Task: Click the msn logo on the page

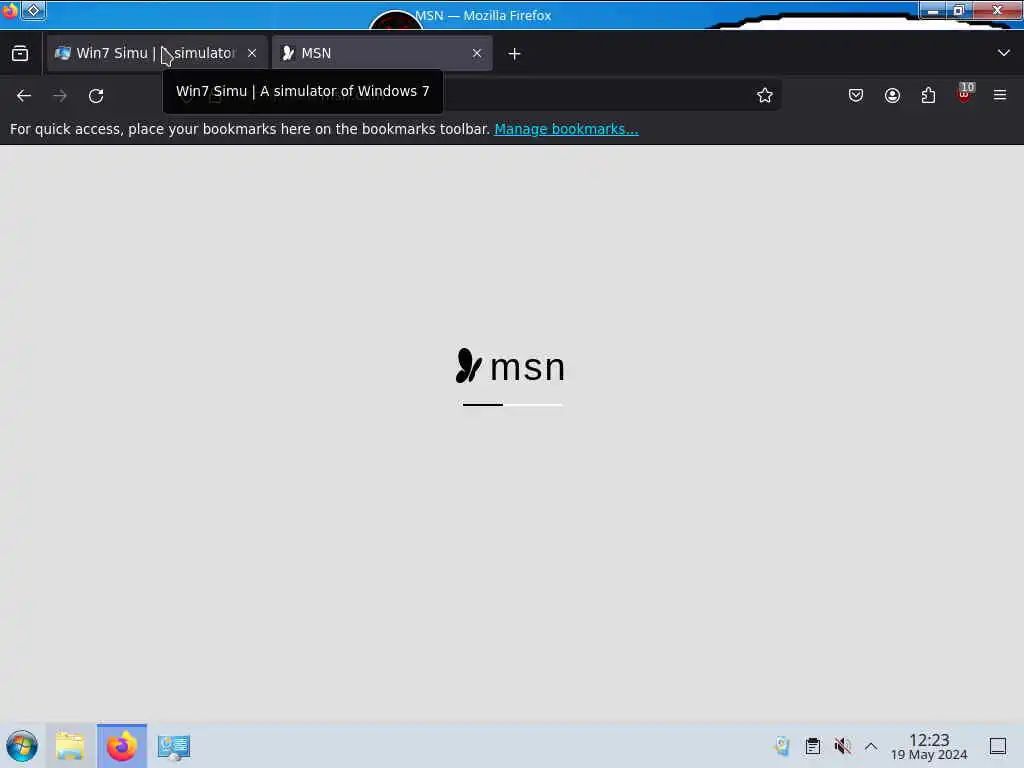Action: coord(510,366)
